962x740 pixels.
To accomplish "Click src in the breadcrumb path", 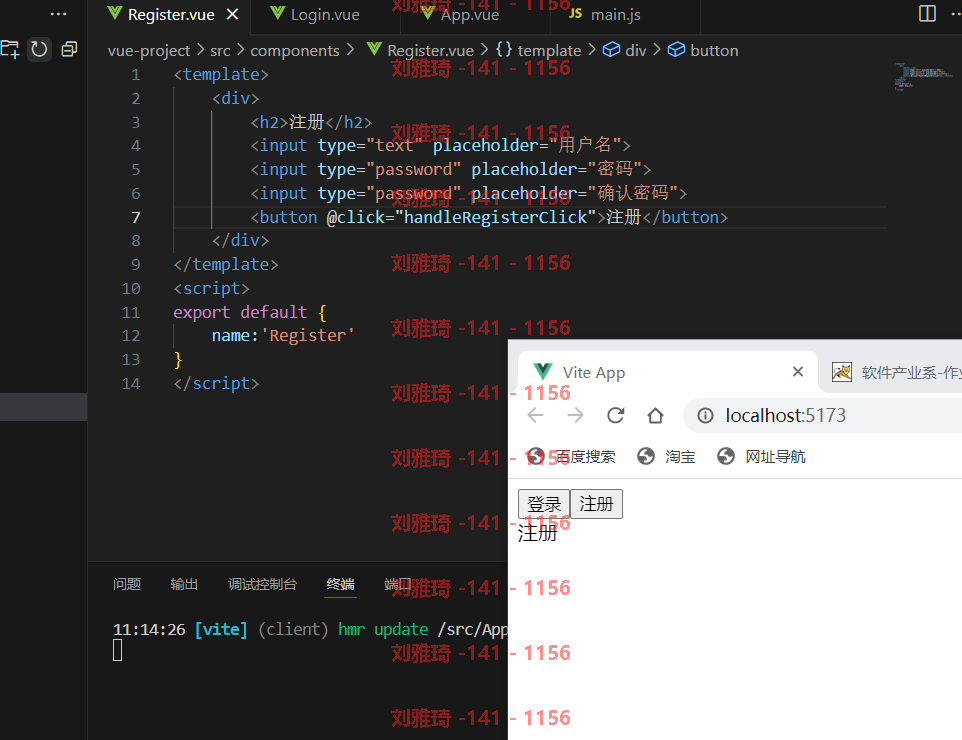I will 220,50.
